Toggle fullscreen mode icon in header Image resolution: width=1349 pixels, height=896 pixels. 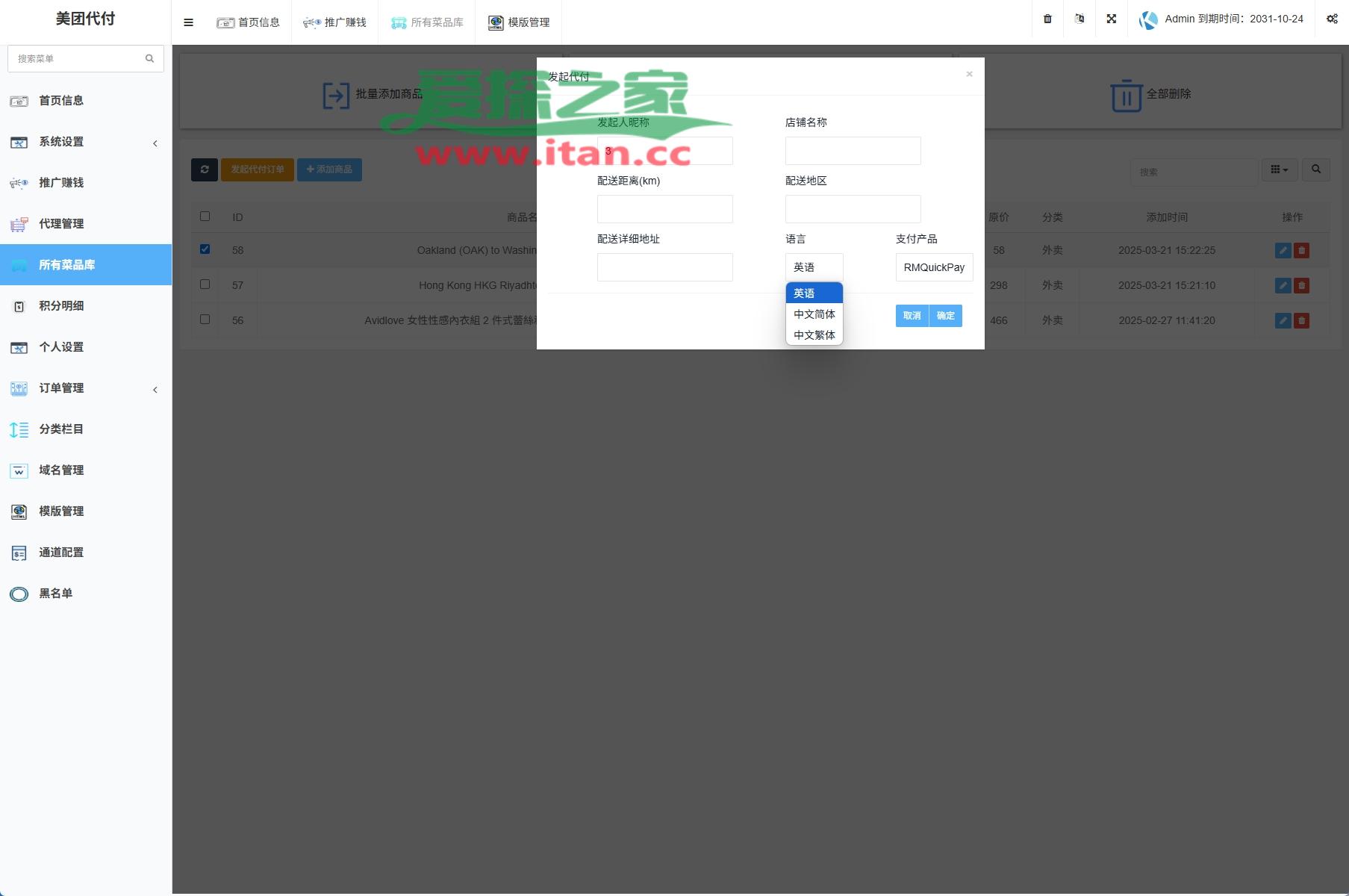pyautogui.click(x=1111, y=19)
